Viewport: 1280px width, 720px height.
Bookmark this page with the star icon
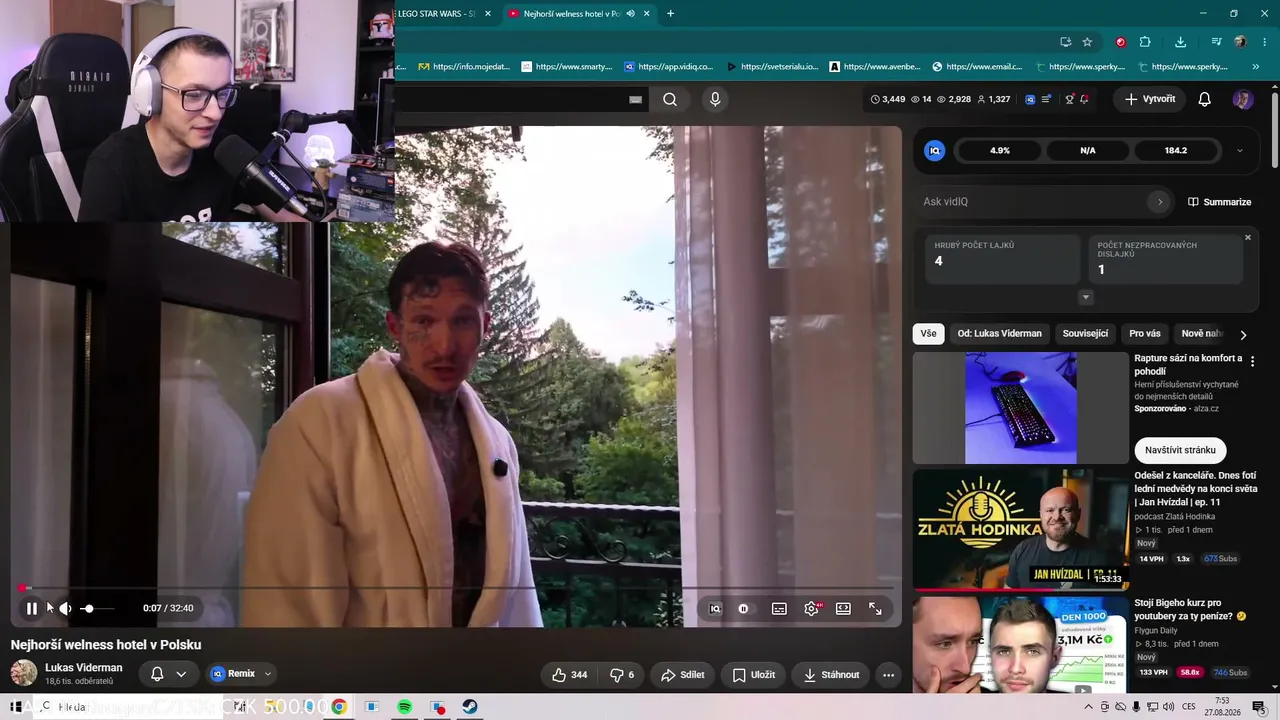pyautogui.click(x=1087, y=42)
